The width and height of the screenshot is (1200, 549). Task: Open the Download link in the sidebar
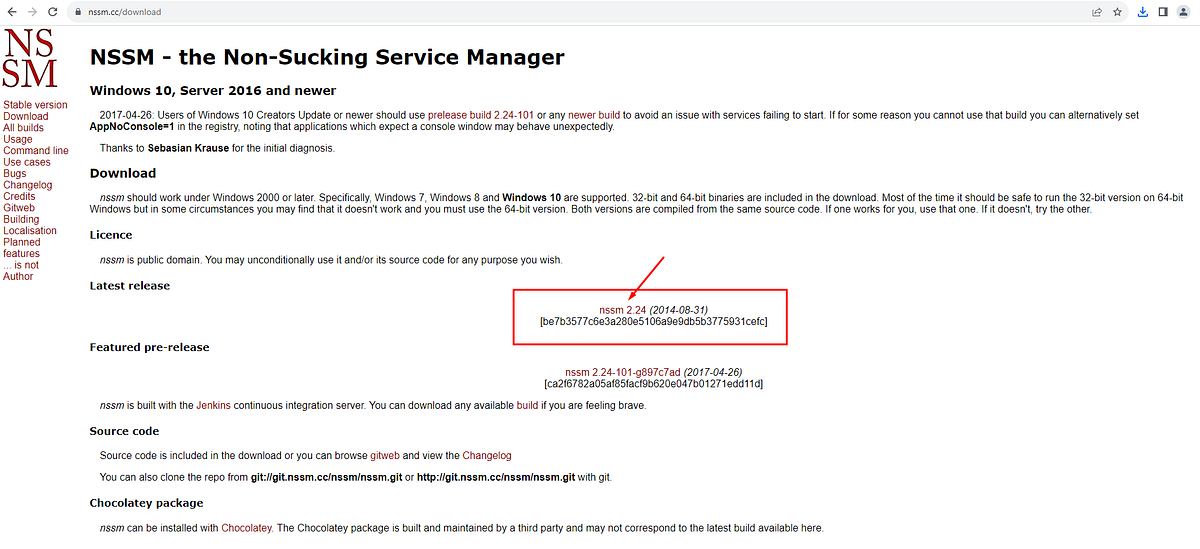(25, 116)
